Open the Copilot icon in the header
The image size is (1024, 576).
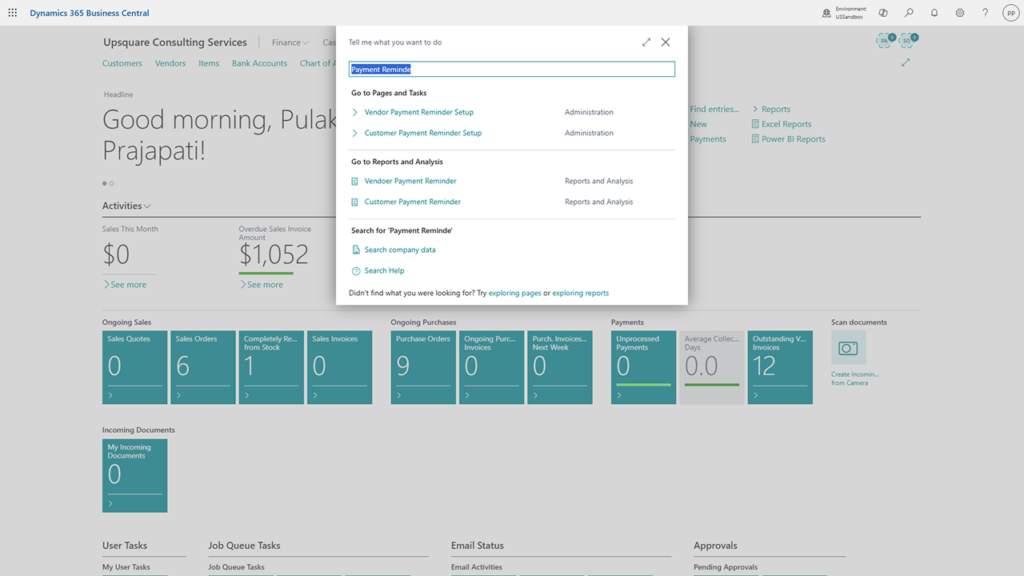[883, 13]
